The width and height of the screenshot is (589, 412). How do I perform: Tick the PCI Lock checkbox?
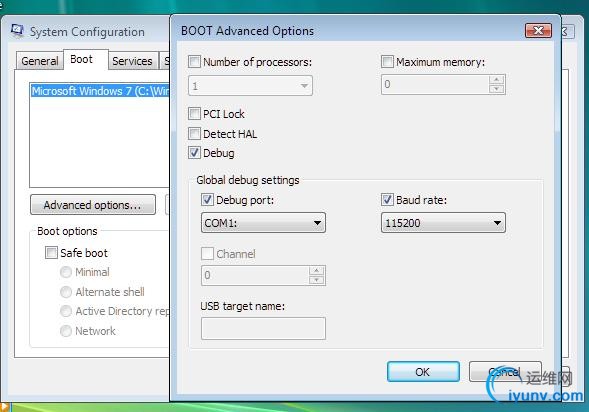[x=194, y=113]
